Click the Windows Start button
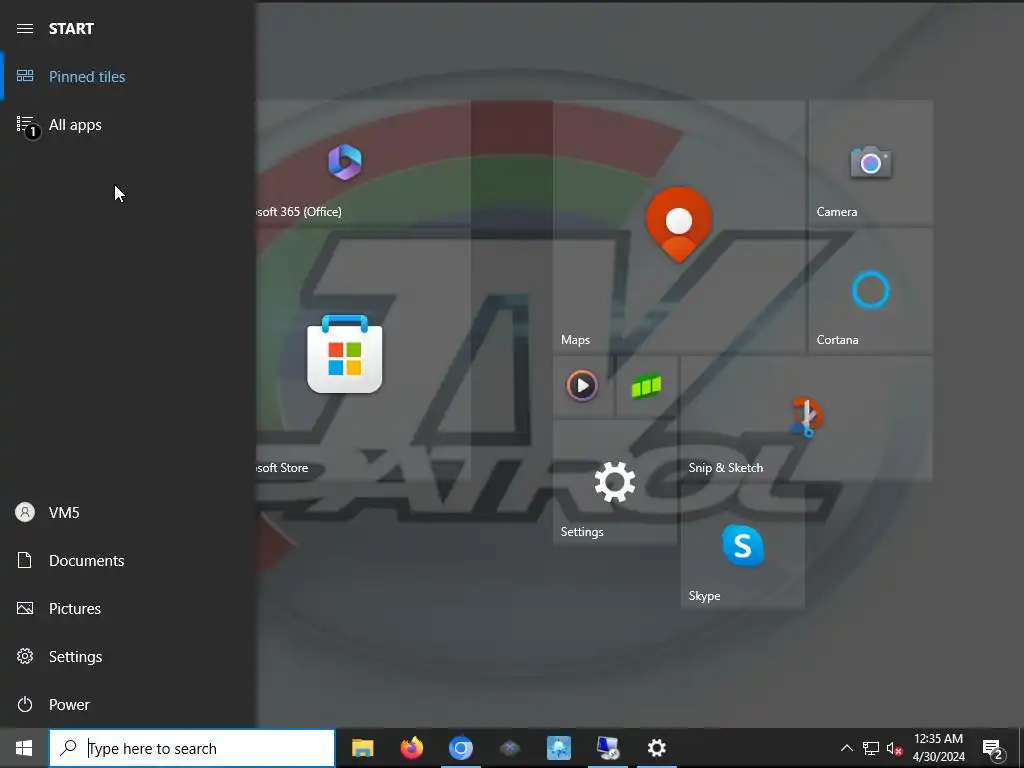Image resolution: width=1024 pixels, height=768 pixels. click(24, 748)
